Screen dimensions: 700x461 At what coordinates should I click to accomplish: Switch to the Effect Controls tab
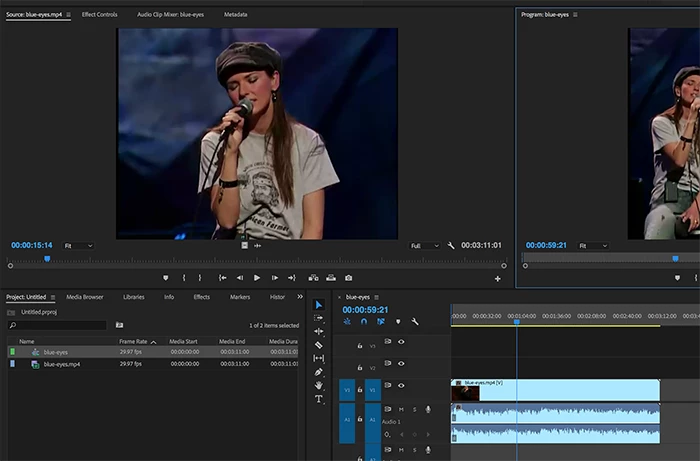[x=99, y=15]
